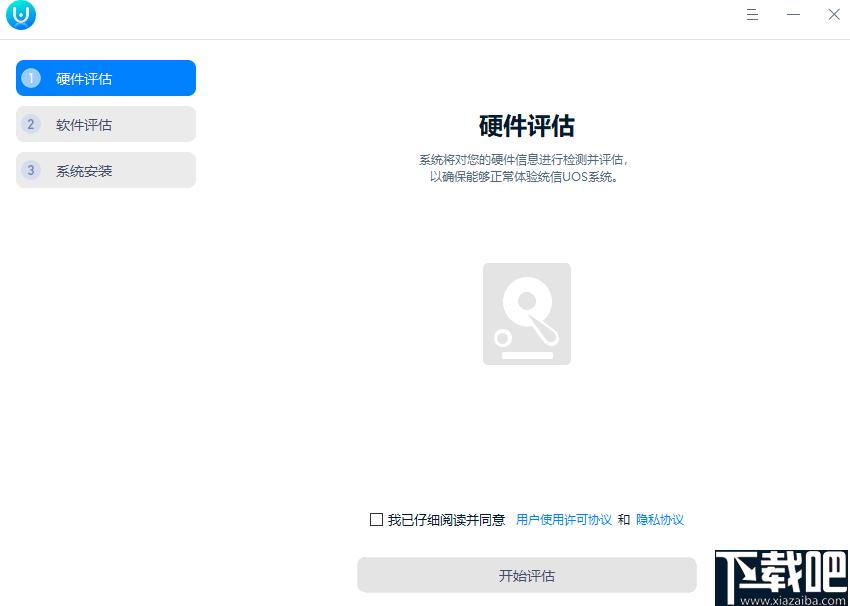Open the 用户使用许可协议 link

(x=564, y=520)
